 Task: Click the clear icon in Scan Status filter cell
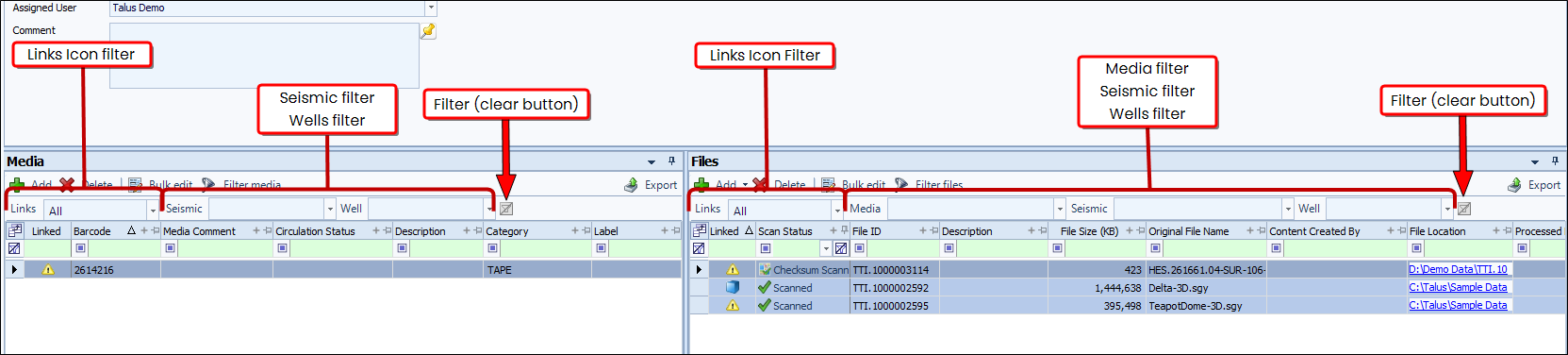(x=841, y=248)
